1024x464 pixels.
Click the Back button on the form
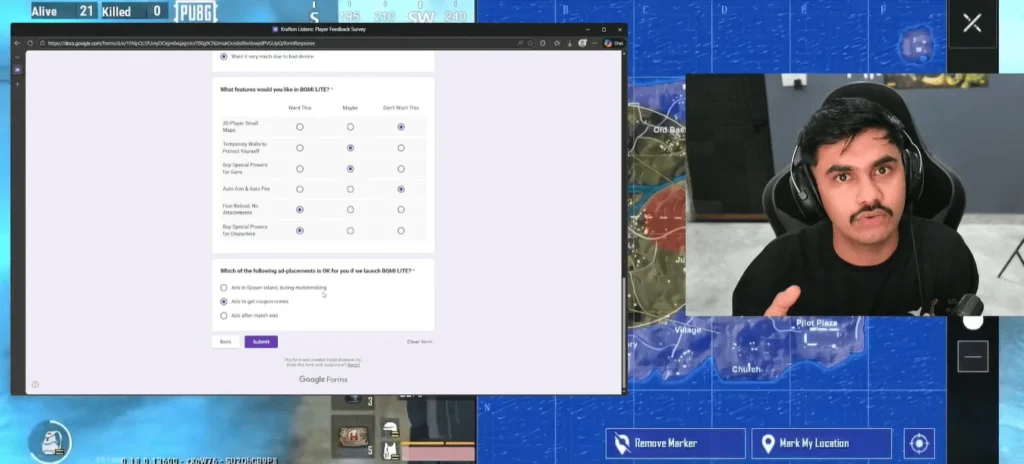click(226, 342)
